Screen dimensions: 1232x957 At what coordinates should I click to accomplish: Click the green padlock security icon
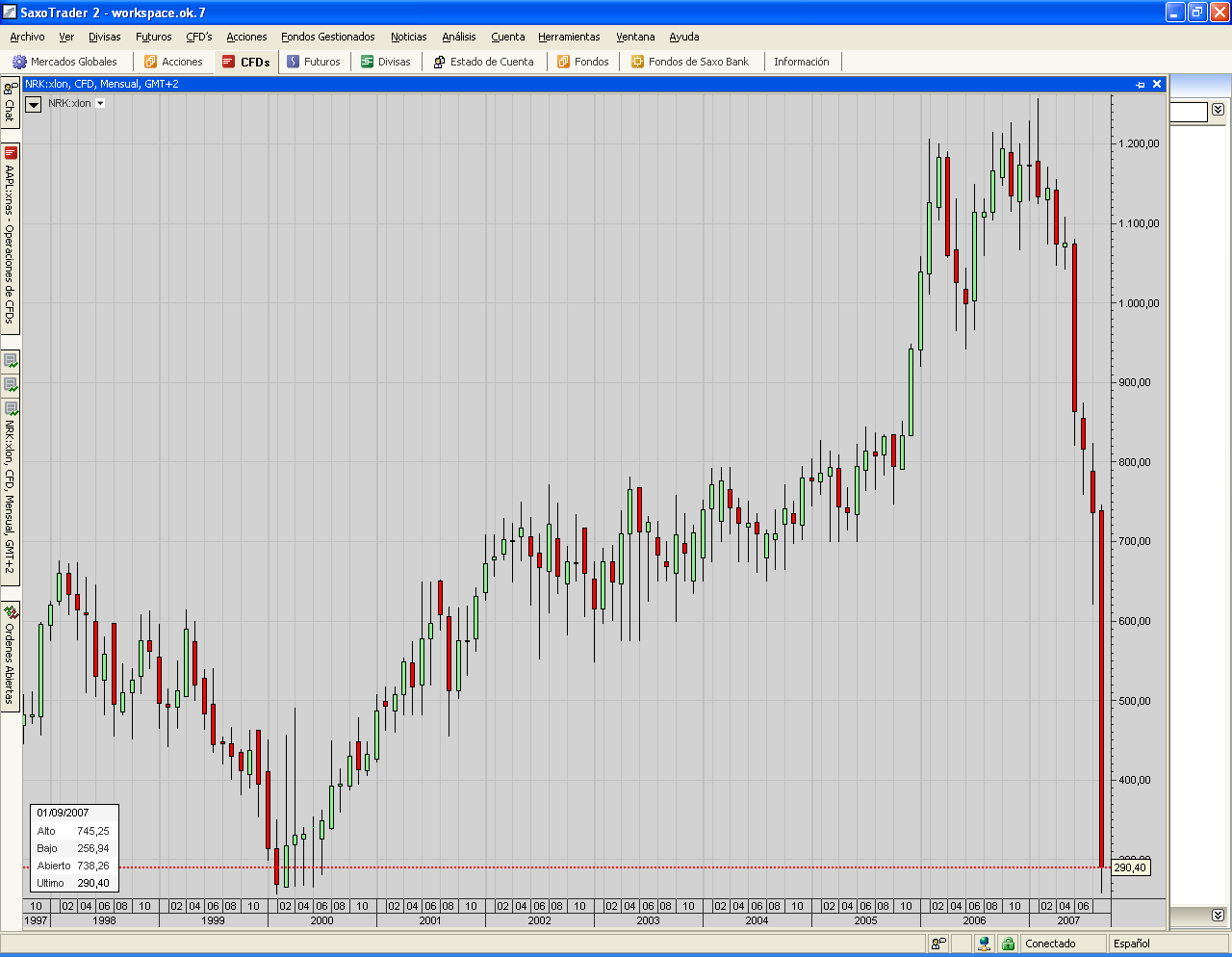point(1008,944)
